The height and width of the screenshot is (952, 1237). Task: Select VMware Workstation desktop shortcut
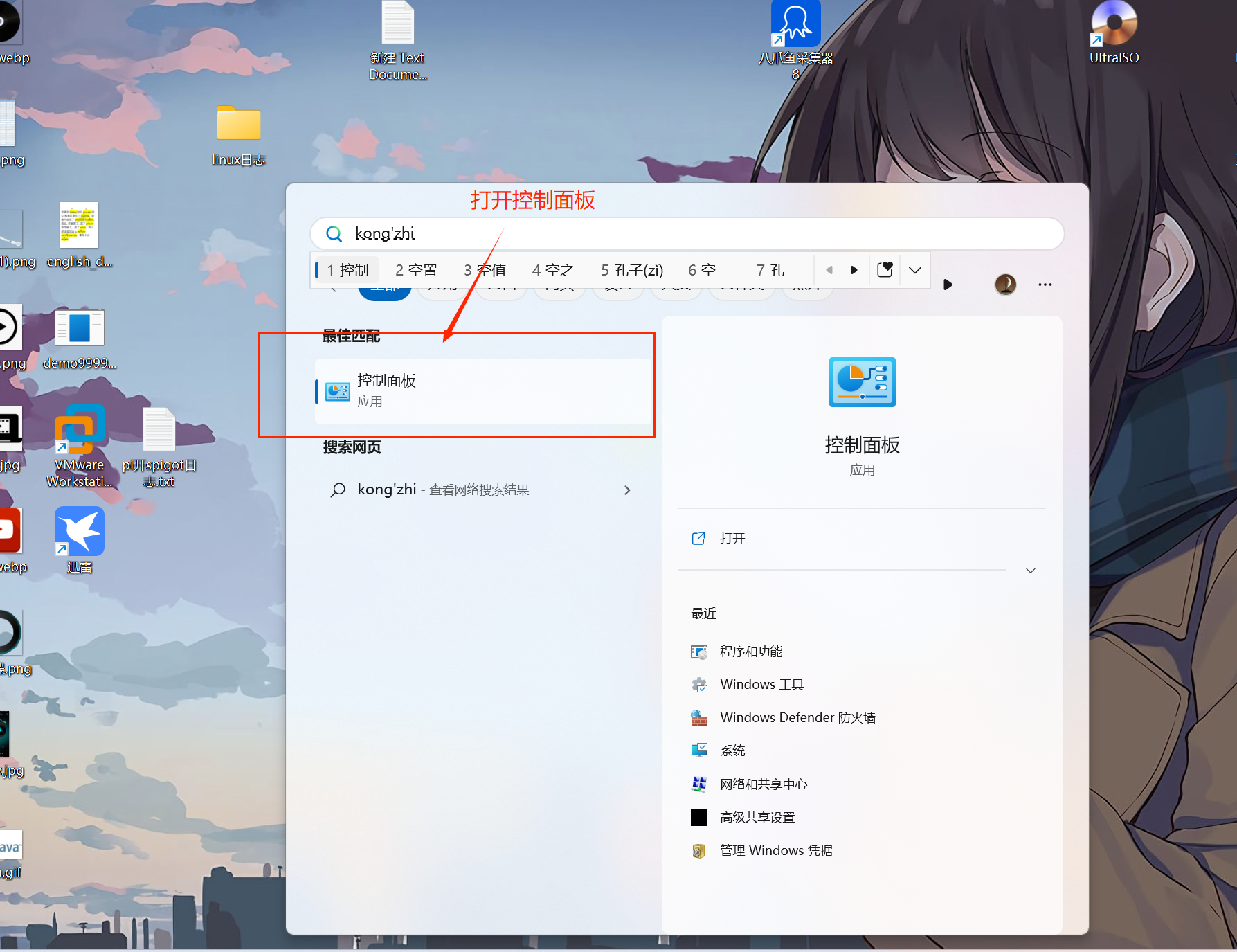pos(80,447)
